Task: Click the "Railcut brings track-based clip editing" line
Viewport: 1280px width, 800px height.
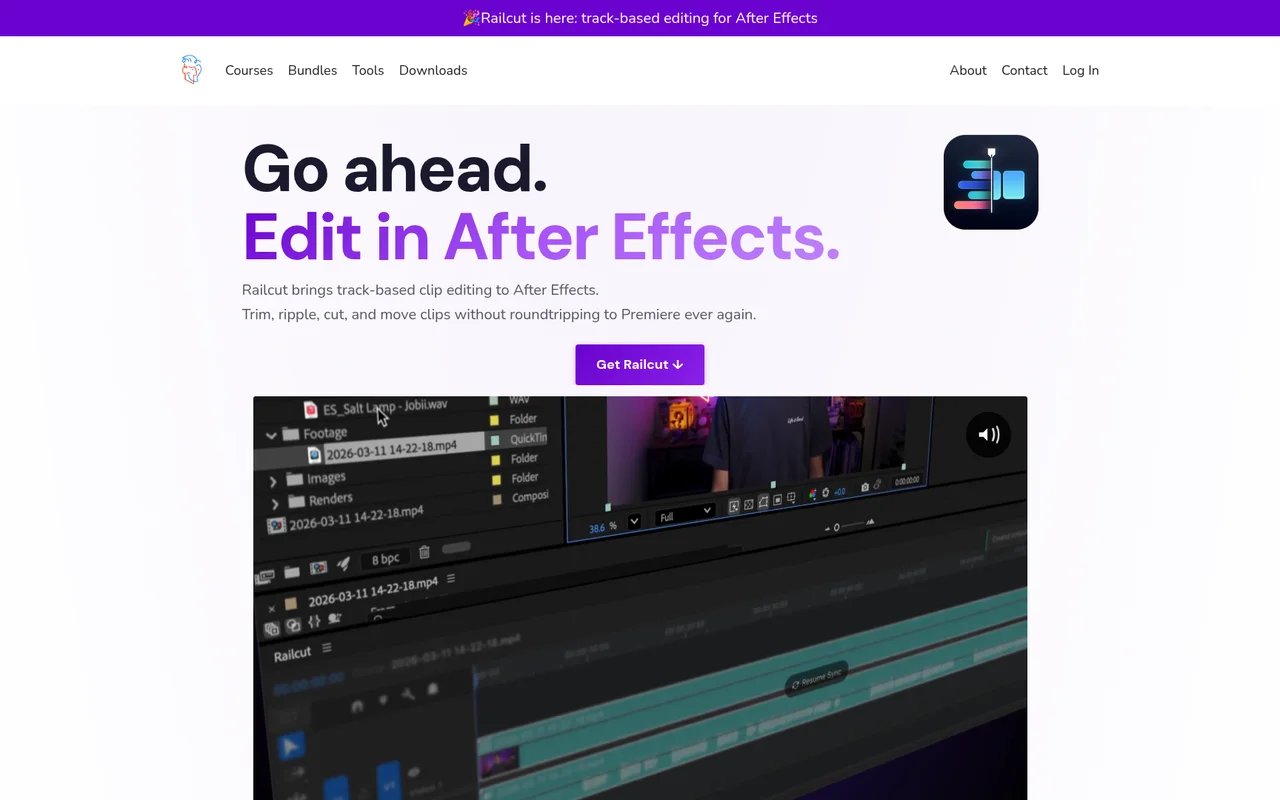Action: click(420, 290)
